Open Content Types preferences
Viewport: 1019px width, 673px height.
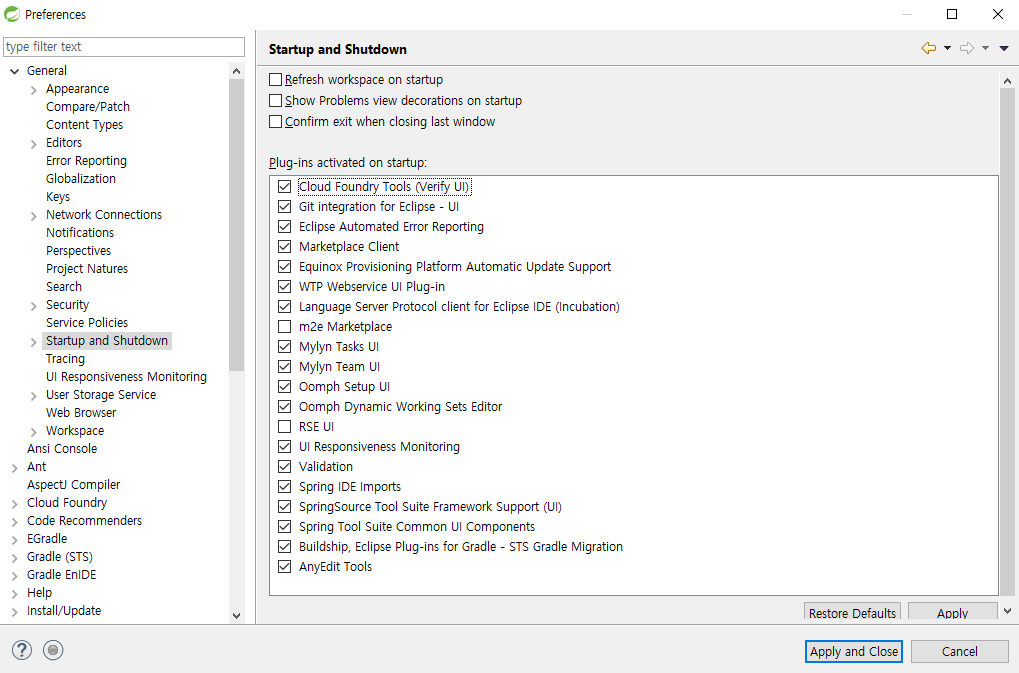[84, 125]
